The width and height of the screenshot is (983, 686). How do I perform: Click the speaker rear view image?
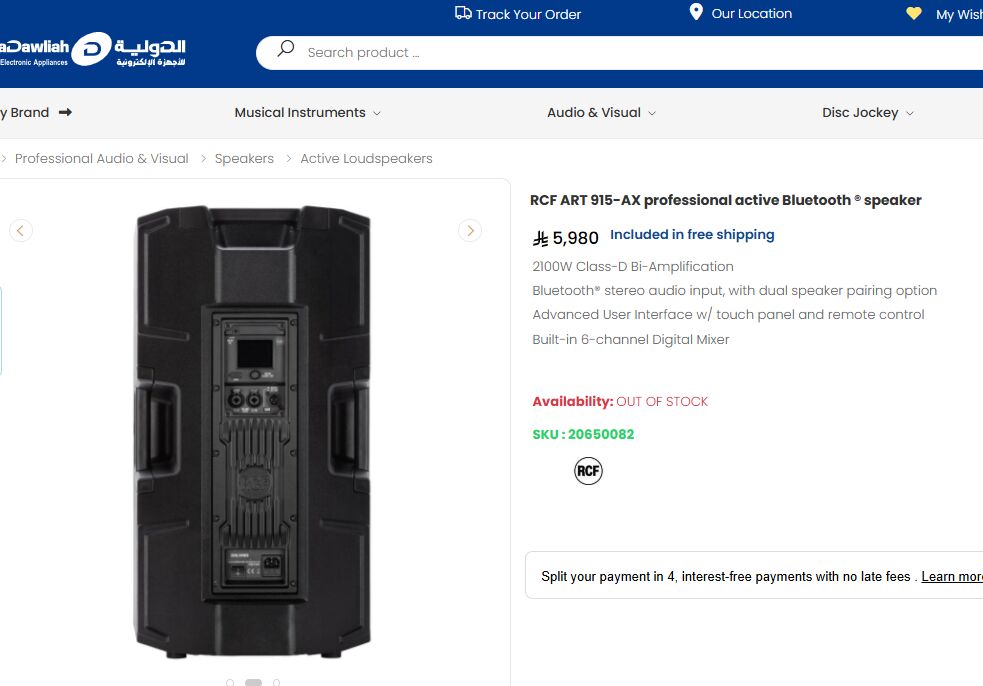(x=253, y=432)
